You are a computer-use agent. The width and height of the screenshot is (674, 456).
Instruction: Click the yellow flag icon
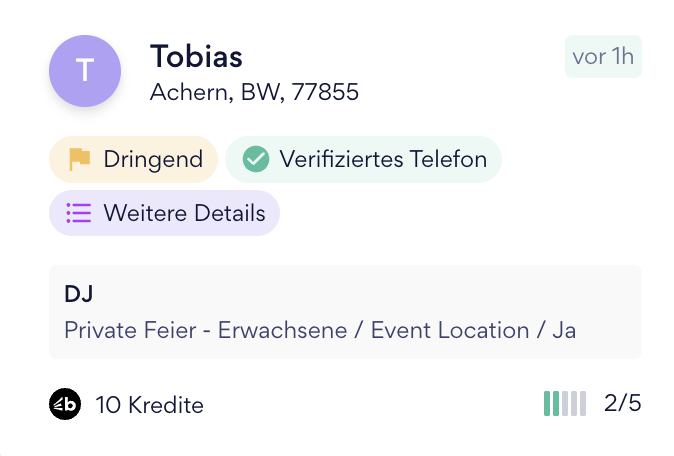(x=79, y=159)
